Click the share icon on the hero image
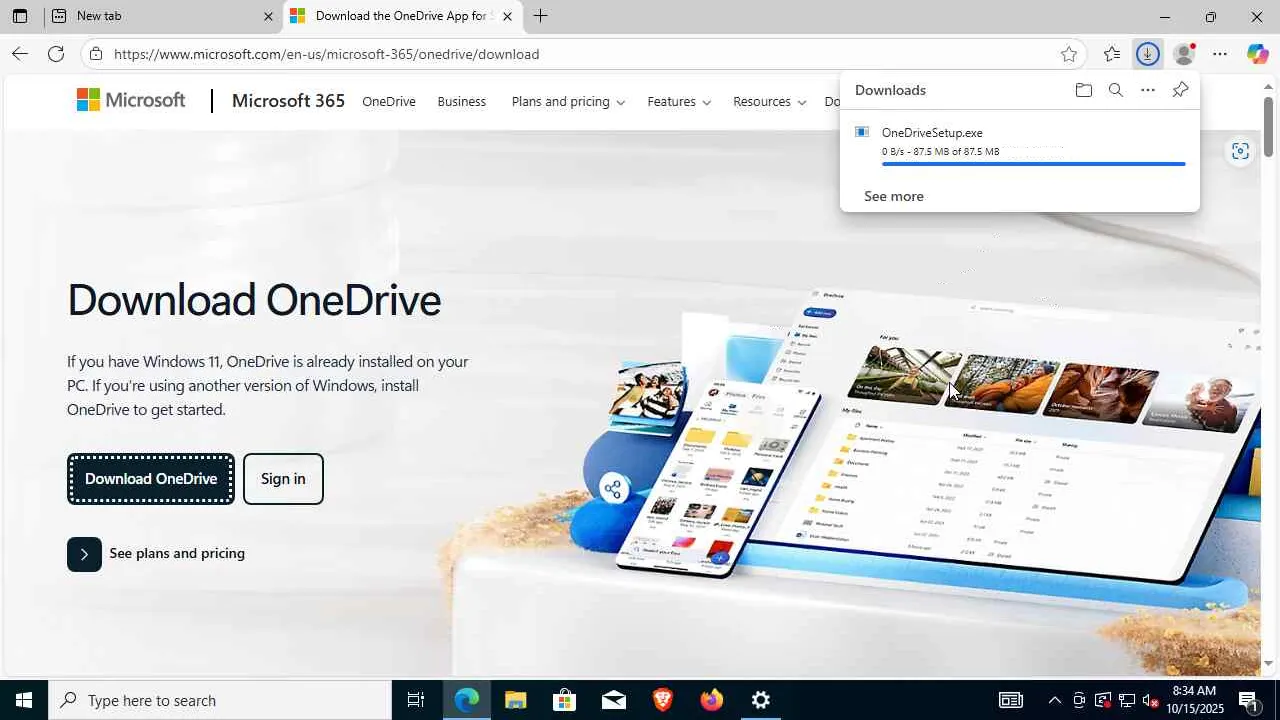This screenshot has width=1280, height=720. coord(612,489)
